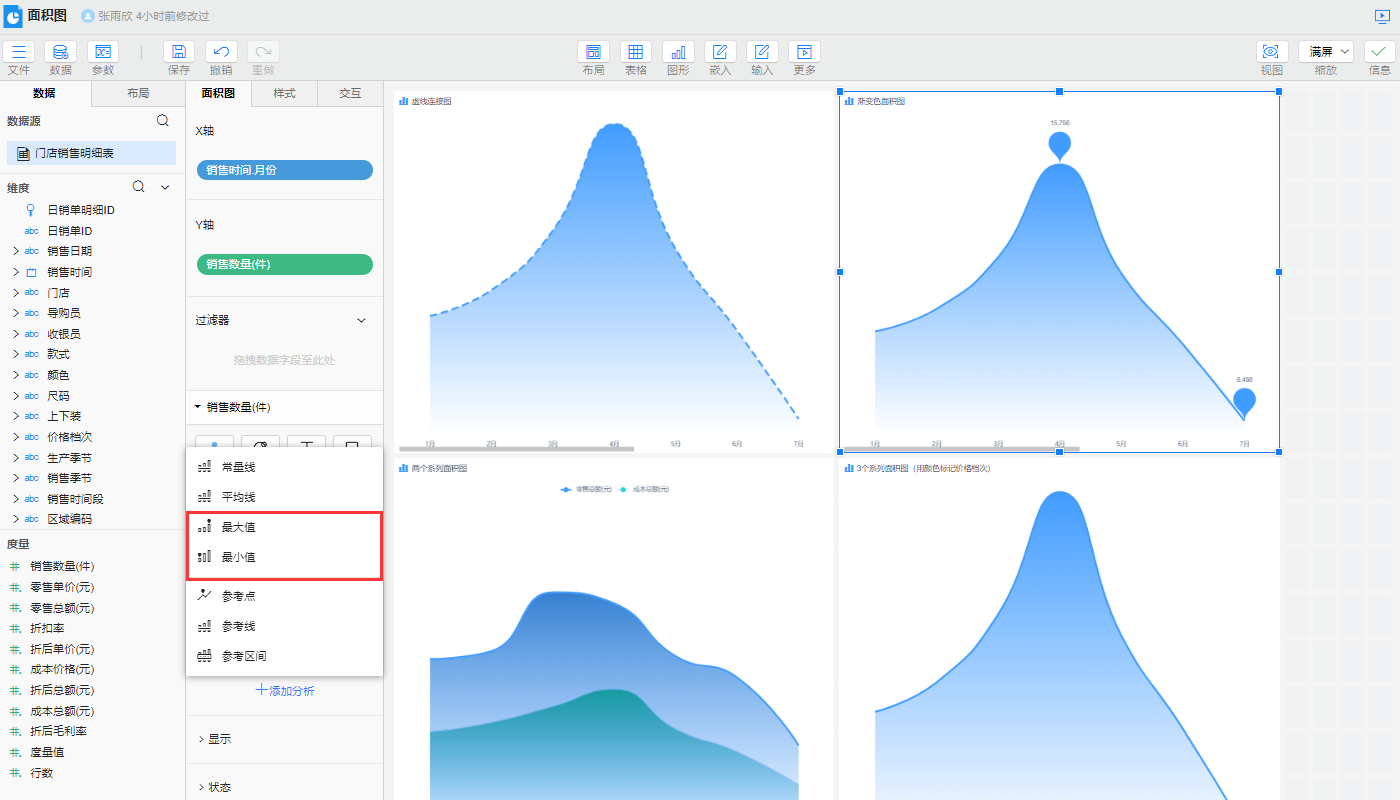Open the 文件 menu icon
1400x800 pixels.
[x=19, y=52]
